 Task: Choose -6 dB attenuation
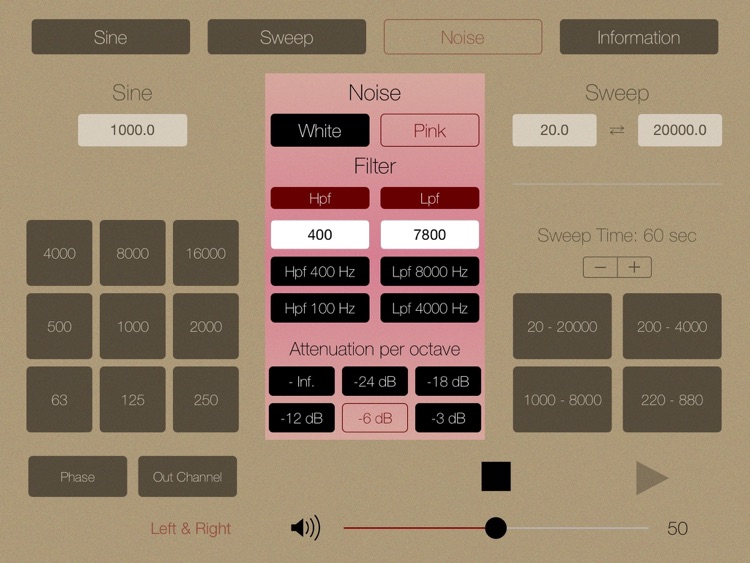[375, 418]
